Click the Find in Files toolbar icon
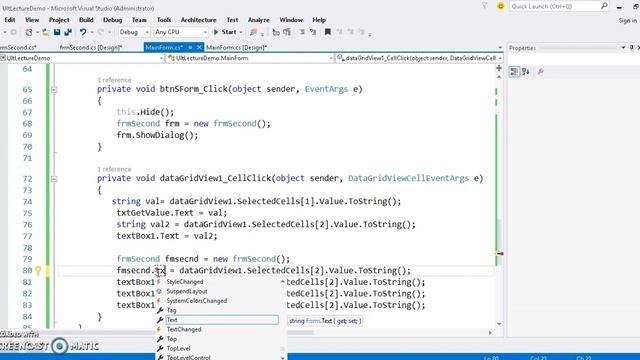 (x=253, y=32)
